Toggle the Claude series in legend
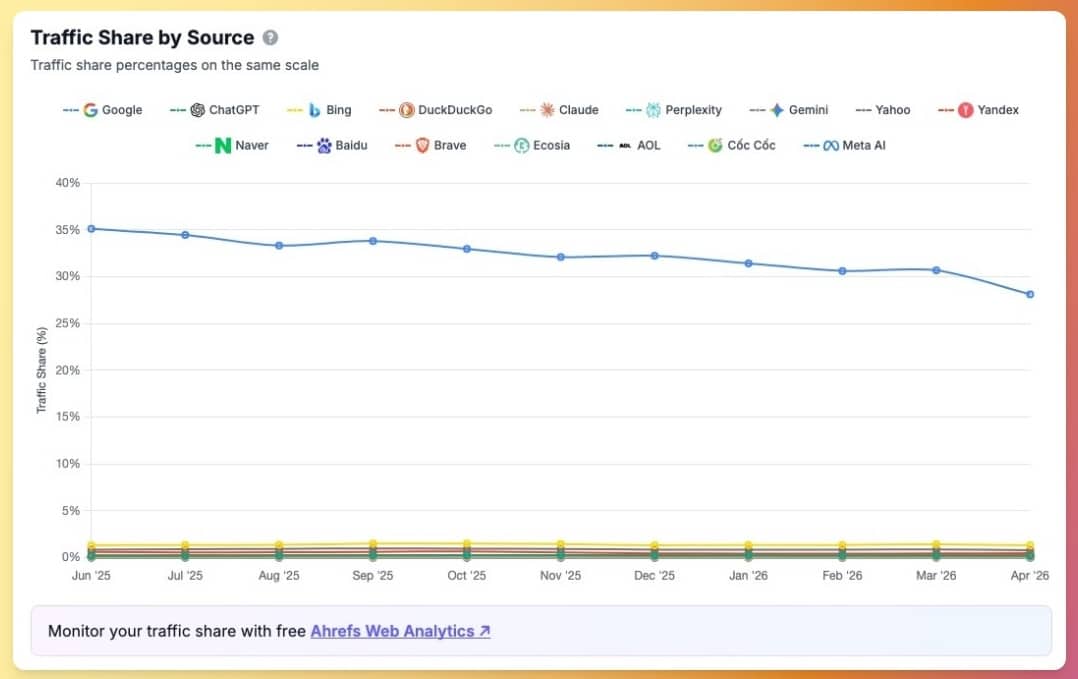Screen dimensions: 1078x679 tap(559, 110)
